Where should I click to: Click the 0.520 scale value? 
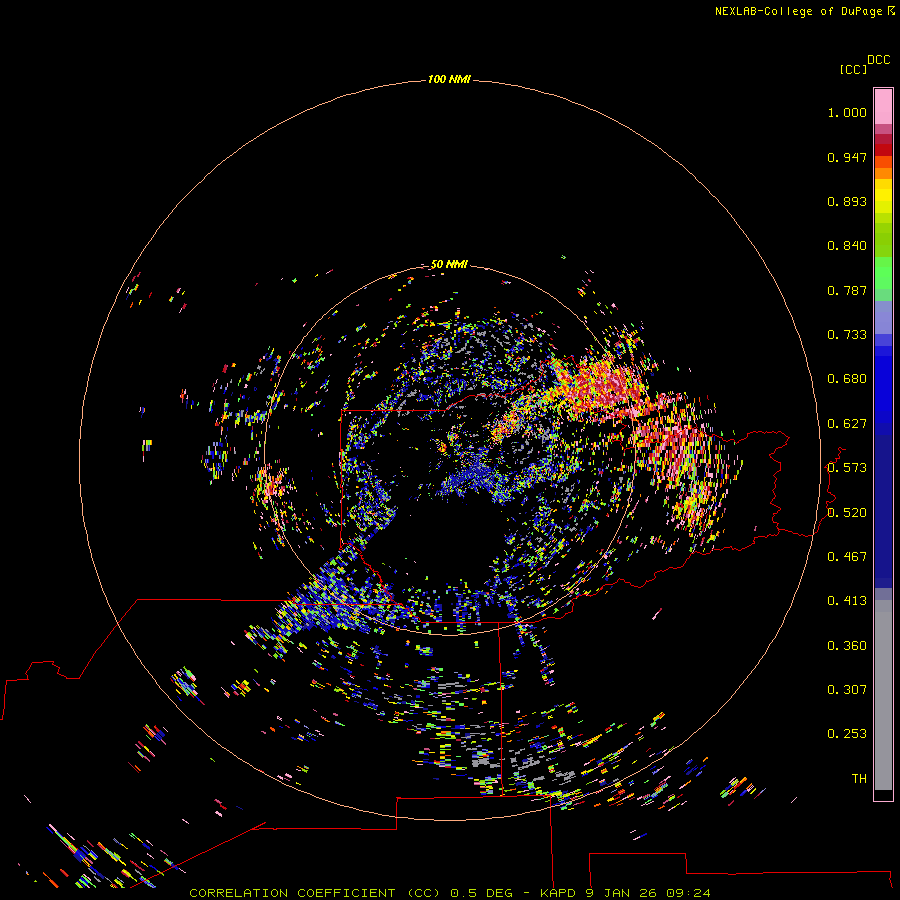click(x=847, y=513)
